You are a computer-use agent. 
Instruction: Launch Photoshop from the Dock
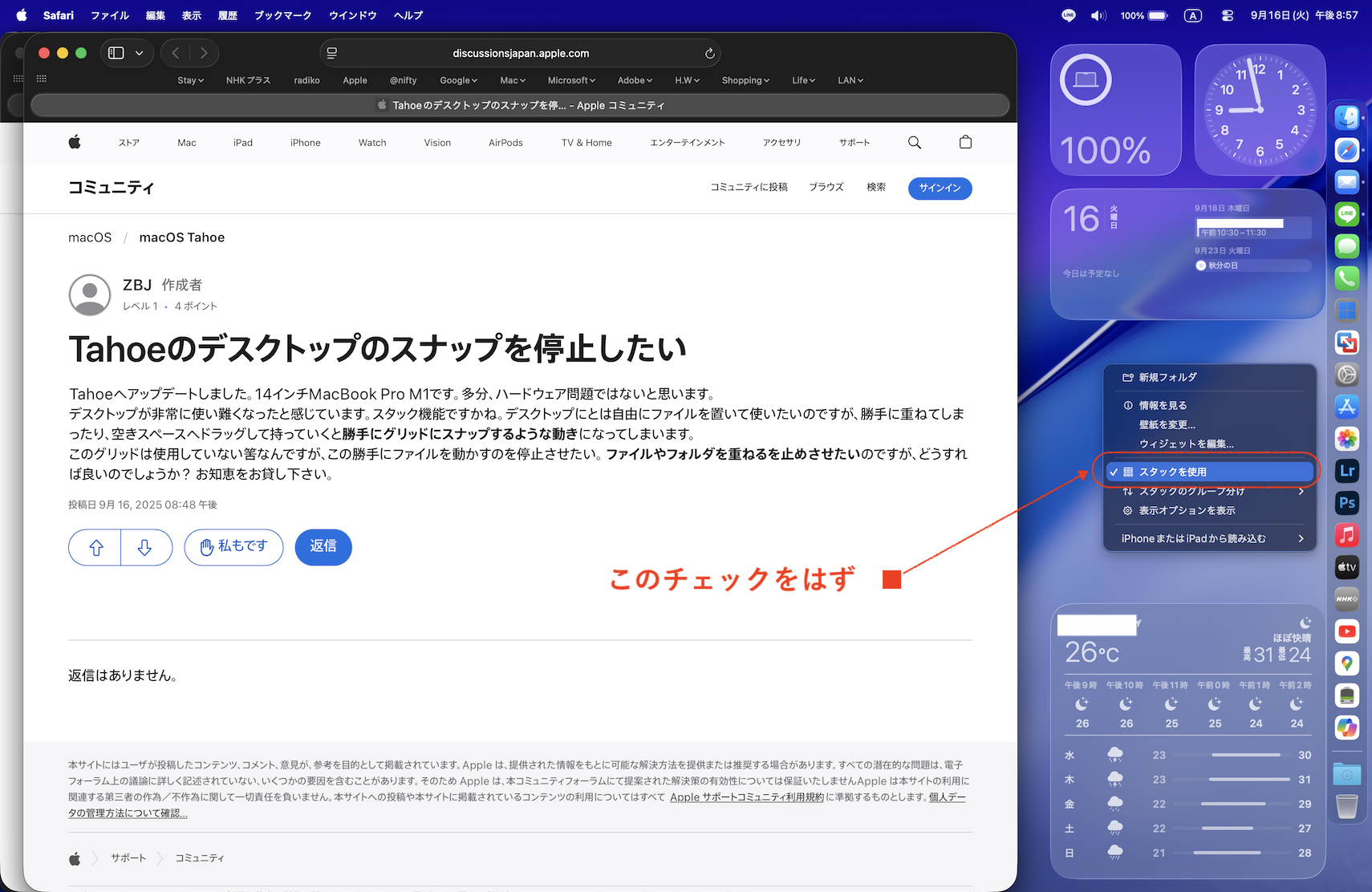tap(1347, 503)
